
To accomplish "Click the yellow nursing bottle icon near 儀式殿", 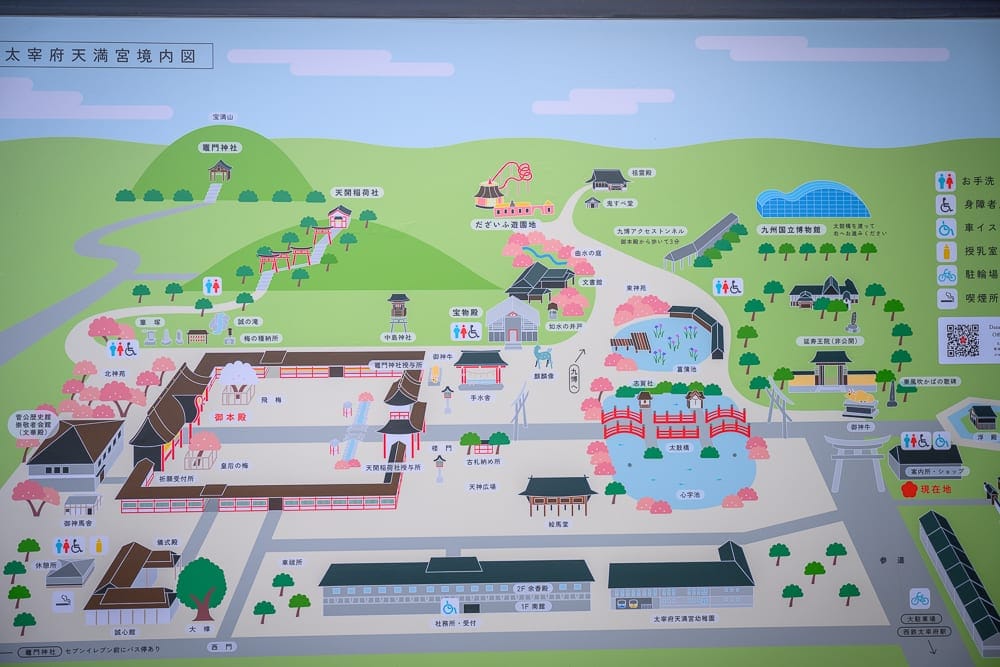I will (x=98, y=546).
